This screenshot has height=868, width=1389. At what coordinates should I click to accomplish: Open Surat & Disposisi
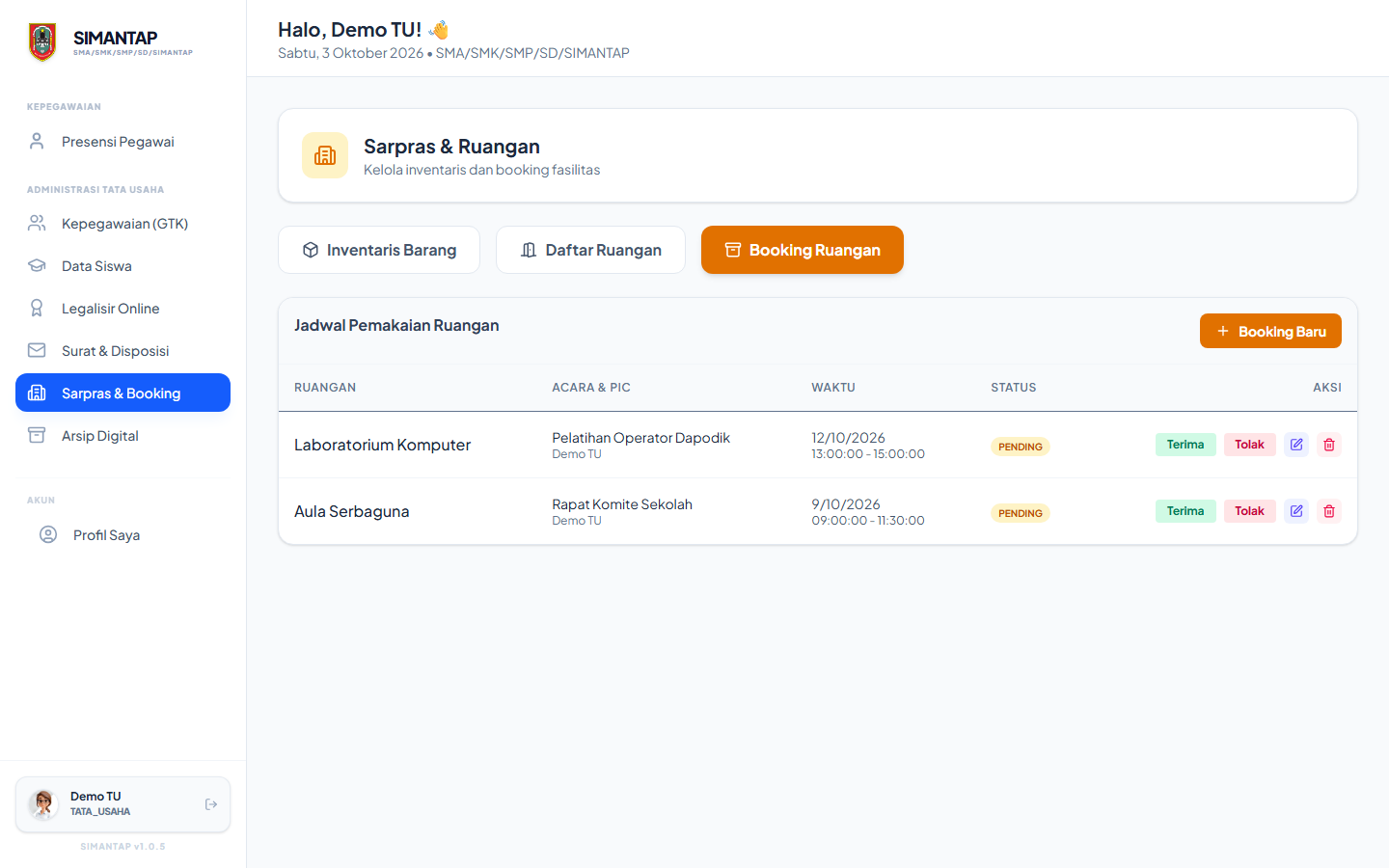tap(123, 351)
